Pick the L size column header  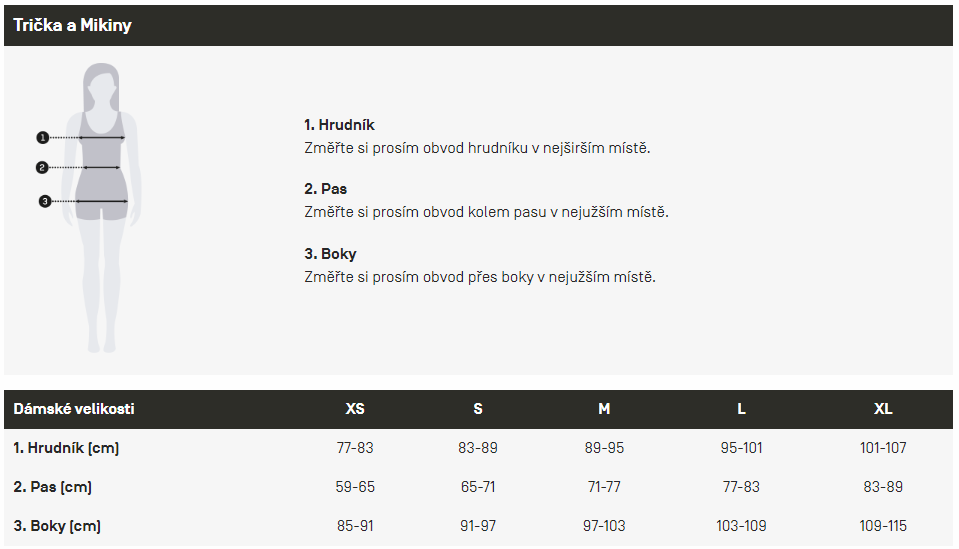741,409
